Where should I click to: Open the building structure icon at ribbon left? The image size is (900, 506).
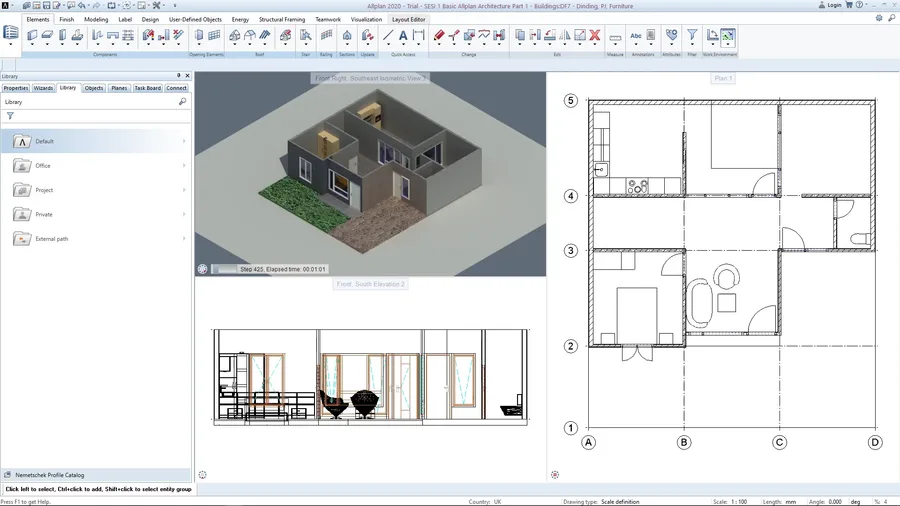click(10, 33)
